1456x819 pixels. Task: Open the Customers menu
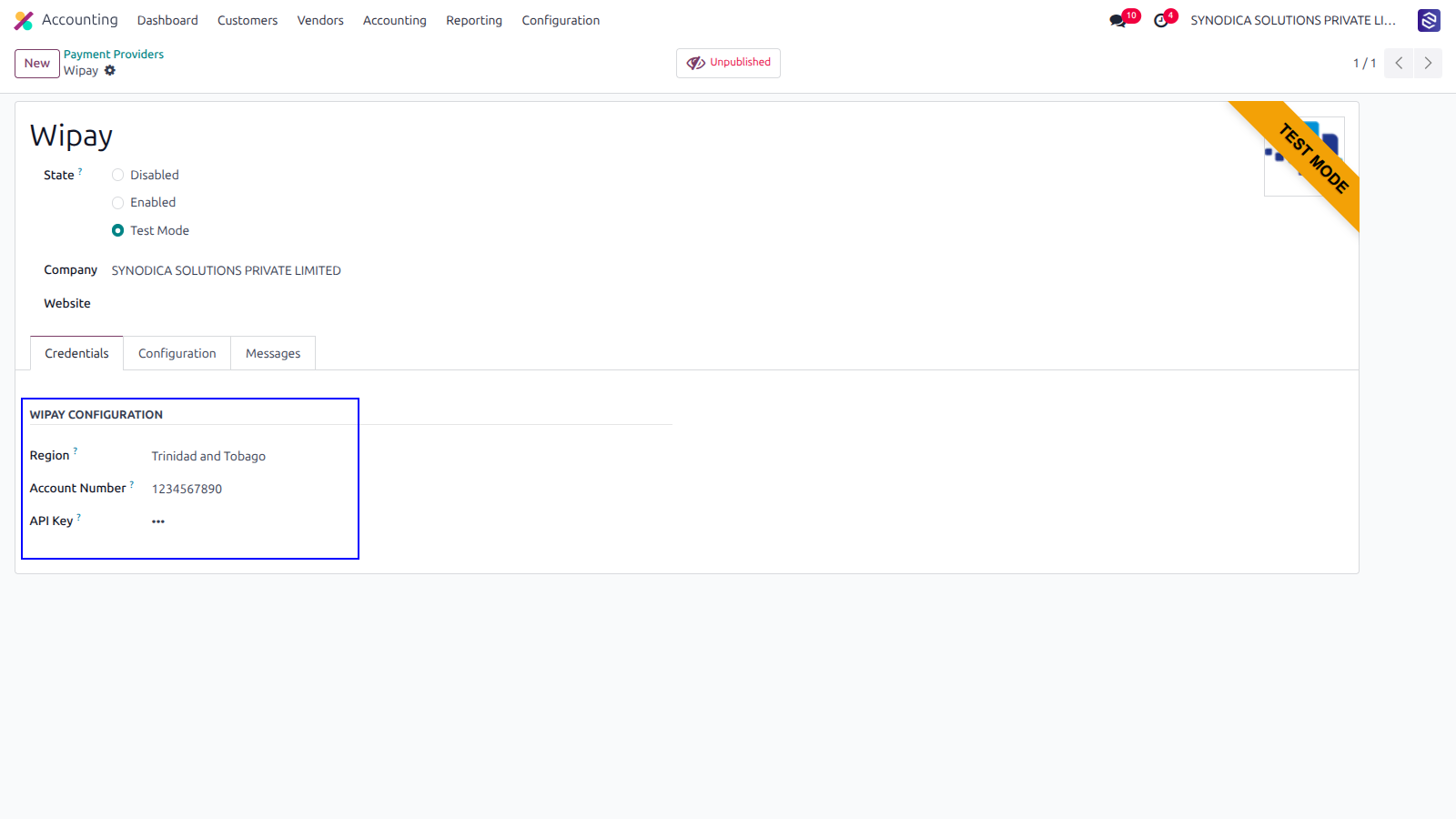pos(248,20)
